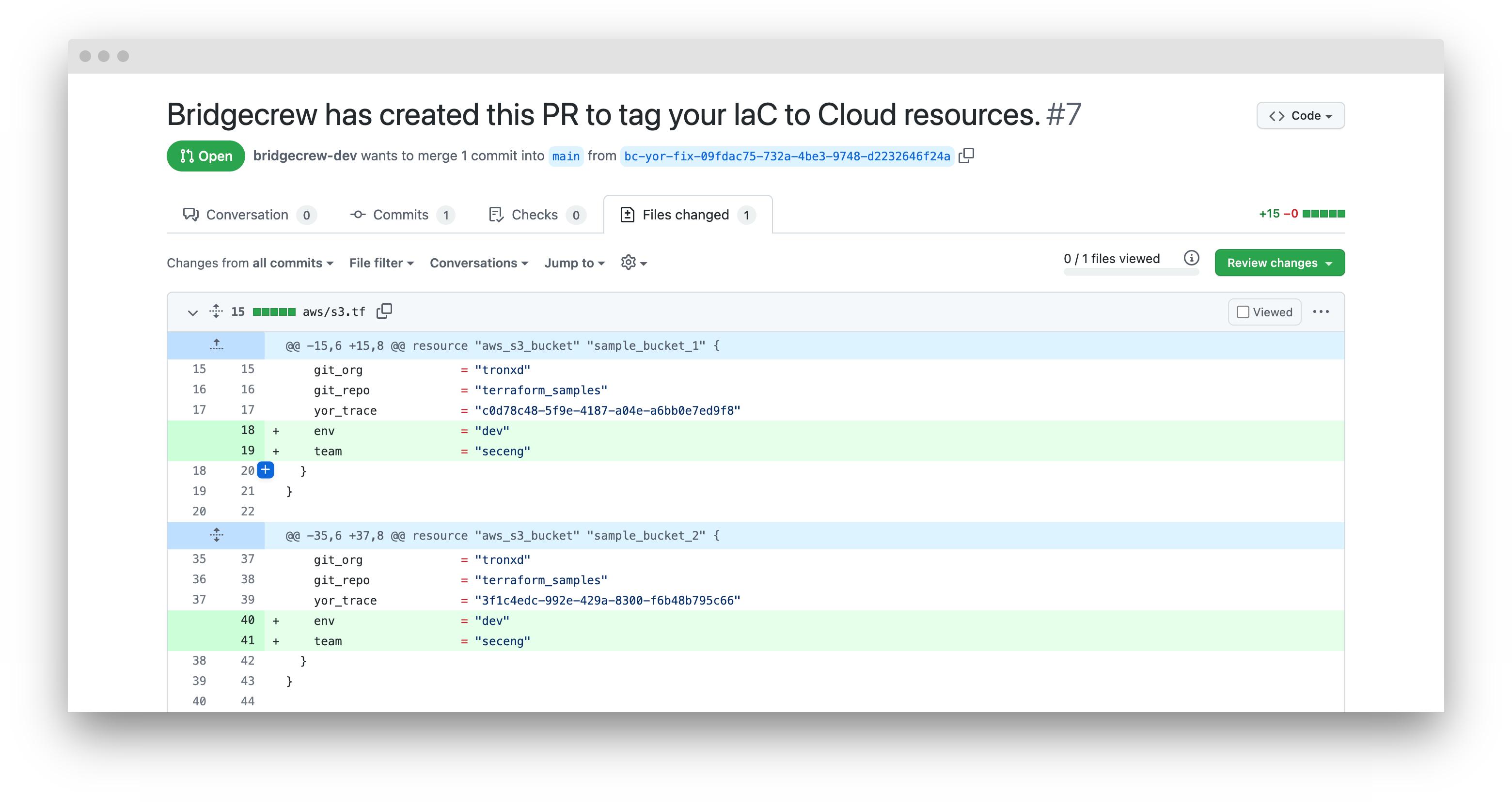
Task: Open the Review changes dropdown
Action: point(1279,263)
